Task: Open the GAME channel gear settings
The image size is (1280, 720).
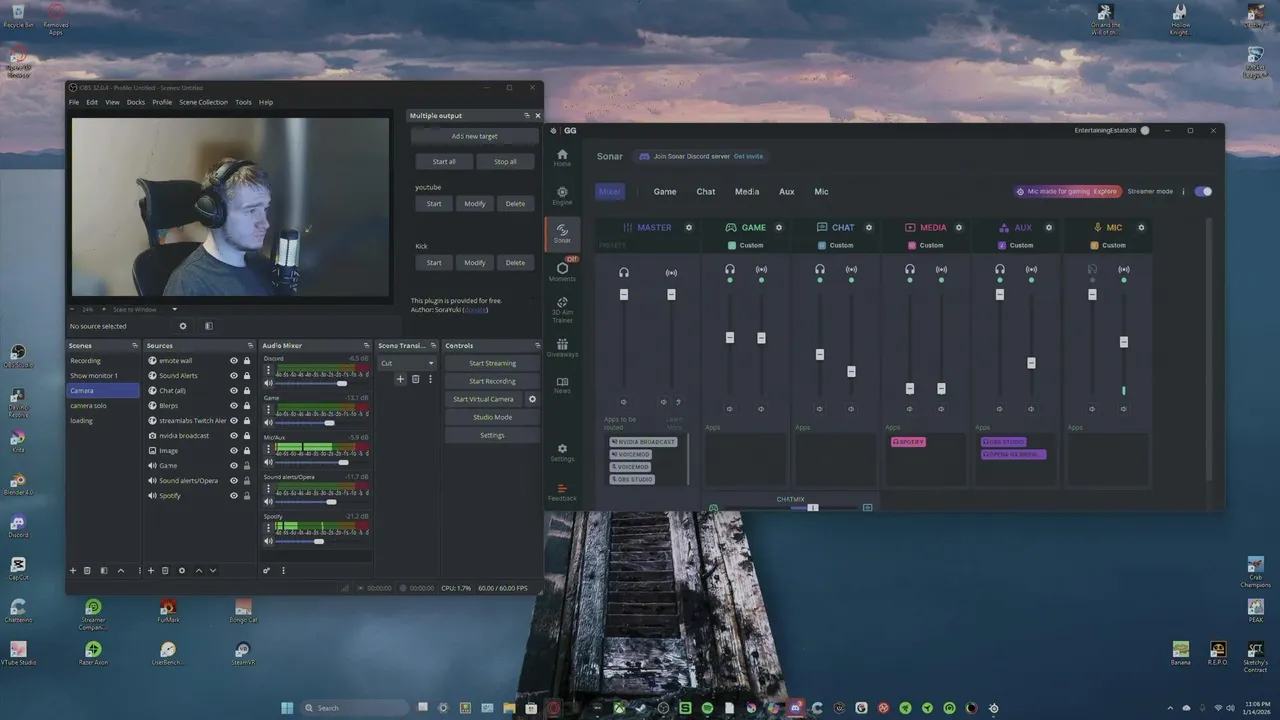Action: click(779, 227)
